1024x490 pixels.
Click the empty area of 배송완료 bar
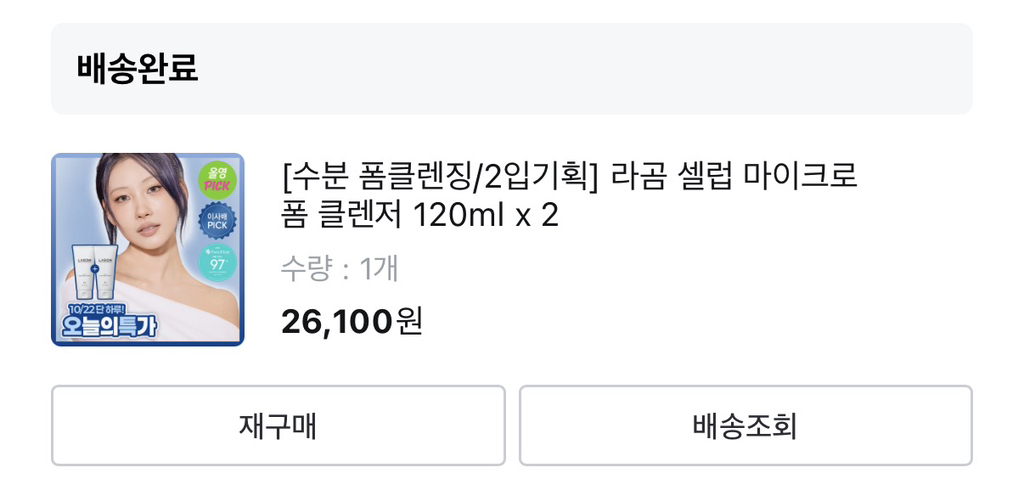point(600,68)
